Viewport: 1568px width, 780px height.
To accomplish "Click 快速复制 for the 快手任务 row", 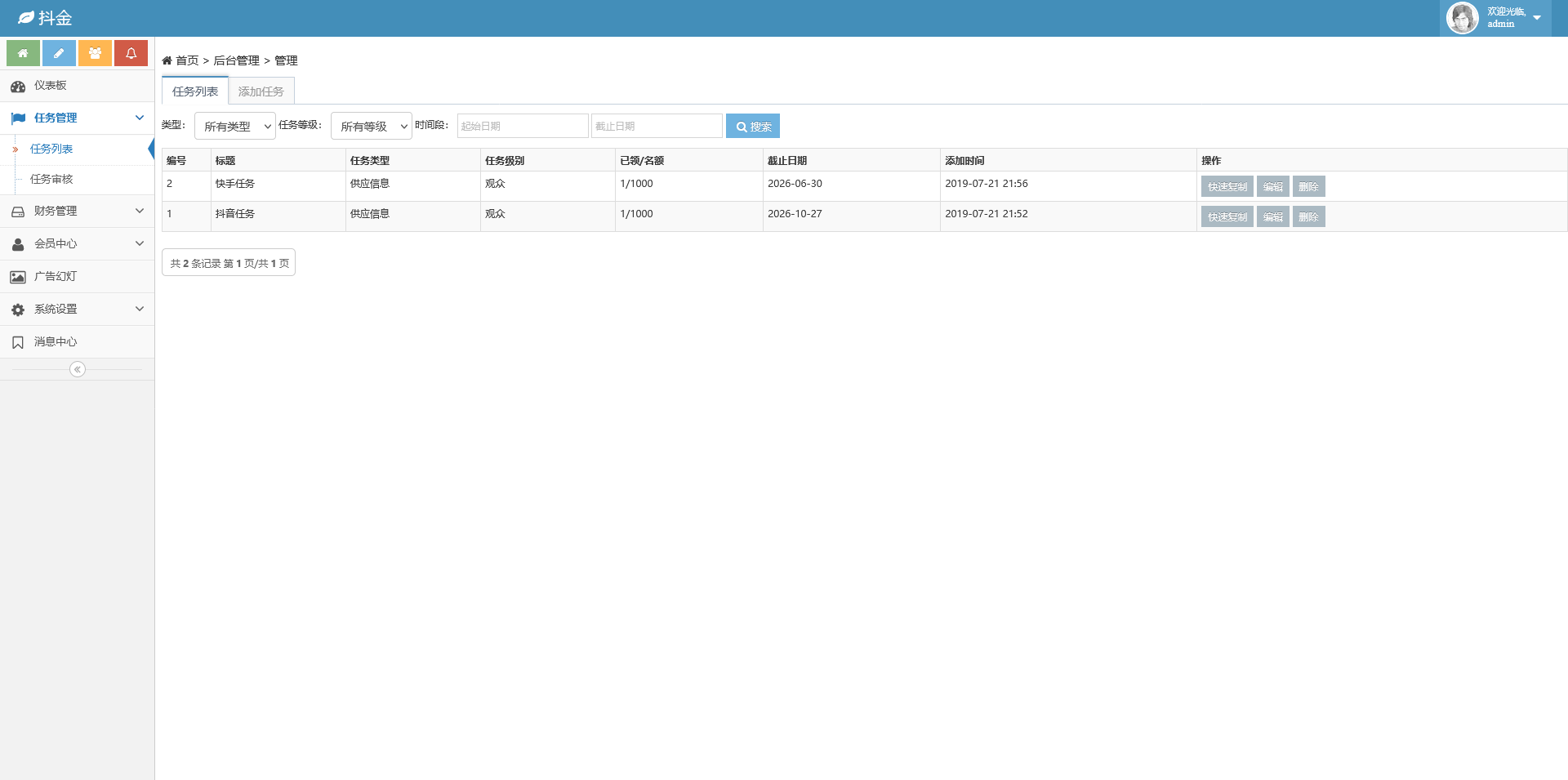I will click(x=1227, y=187).
